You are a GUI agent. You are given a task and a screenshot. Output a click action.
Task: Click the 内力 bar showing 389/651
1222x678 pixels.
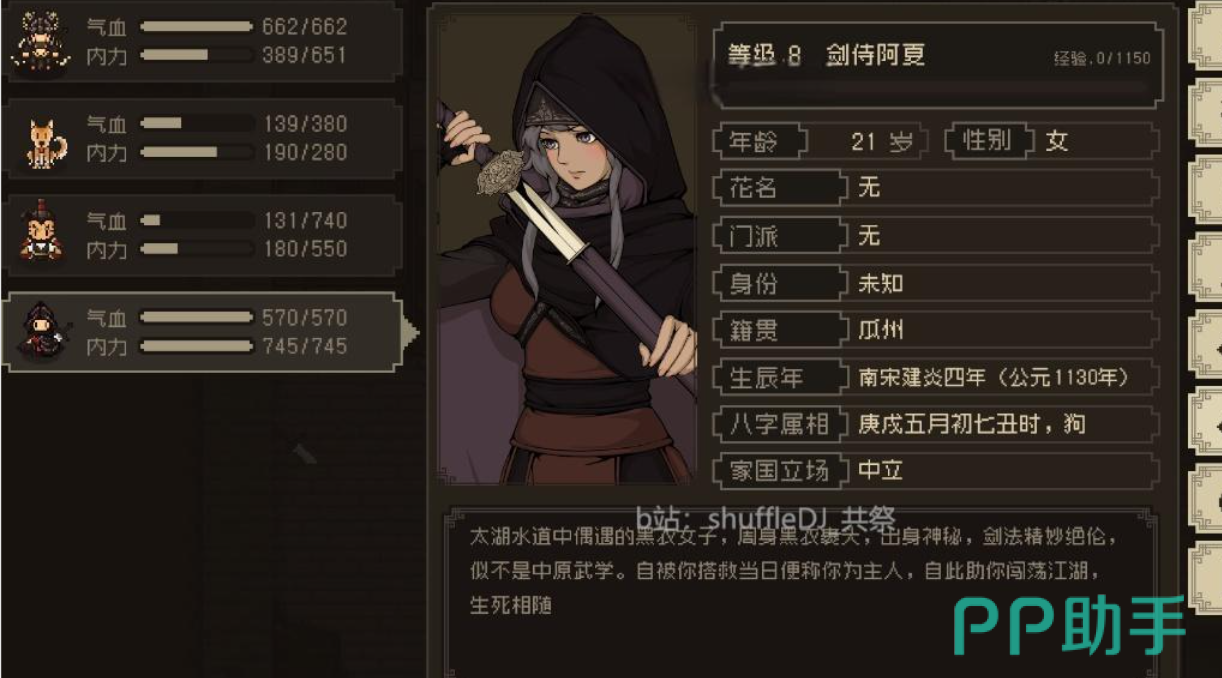tap(196, 55)
